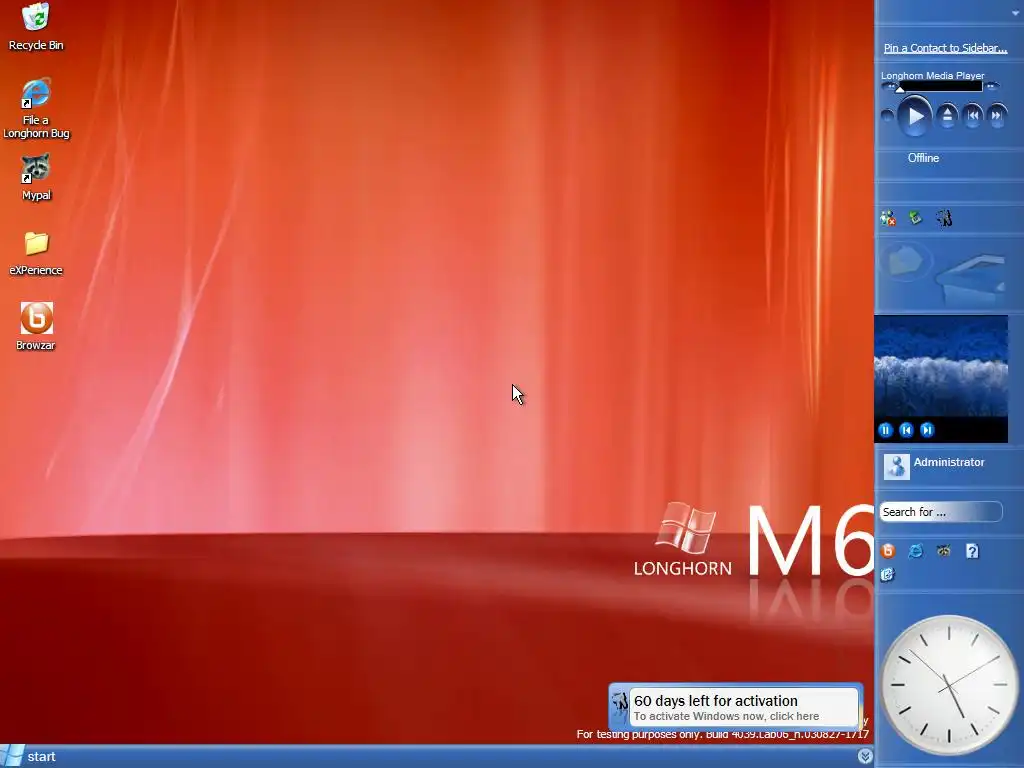Click the slideshow cloud picture thumbnail
The height and width of the screenshot is (768, 1024).
(x=941, y=366)
